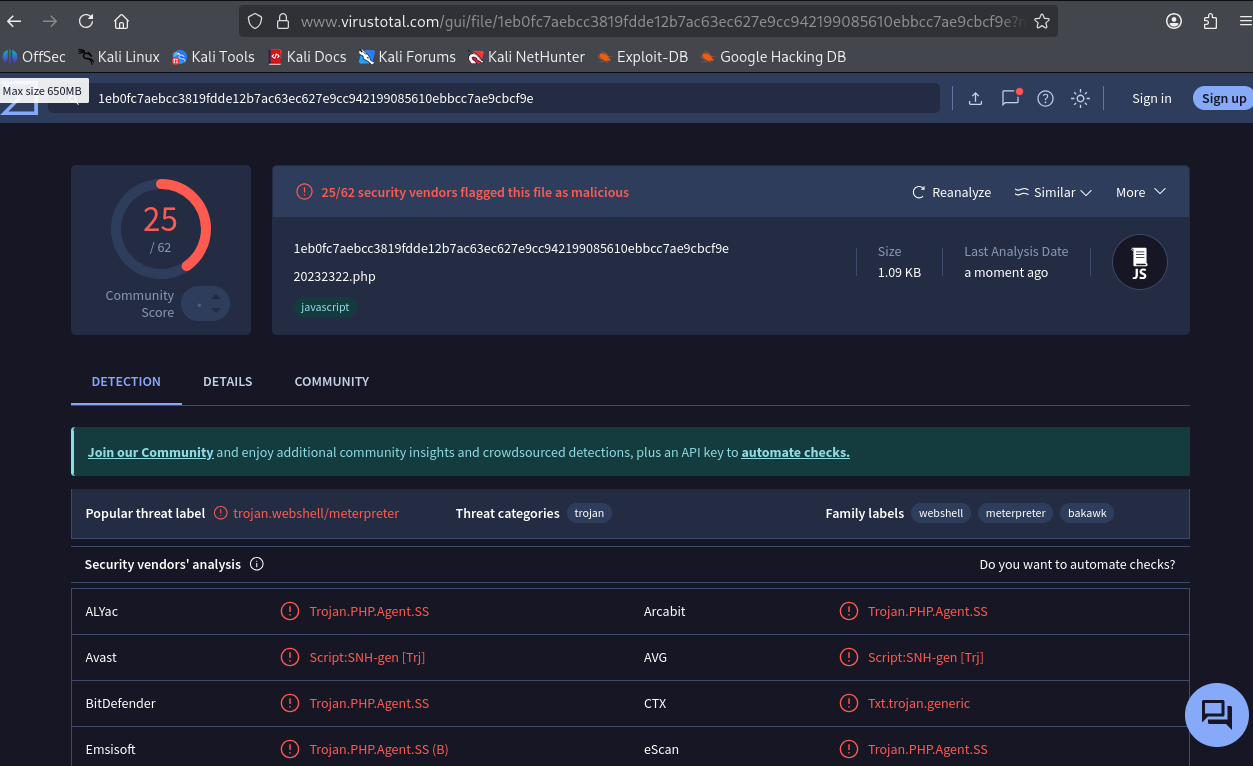Viewport: 1253px width, 766px height.
Task: Open the Kali Linux bookmark
Action: [119, 57]
